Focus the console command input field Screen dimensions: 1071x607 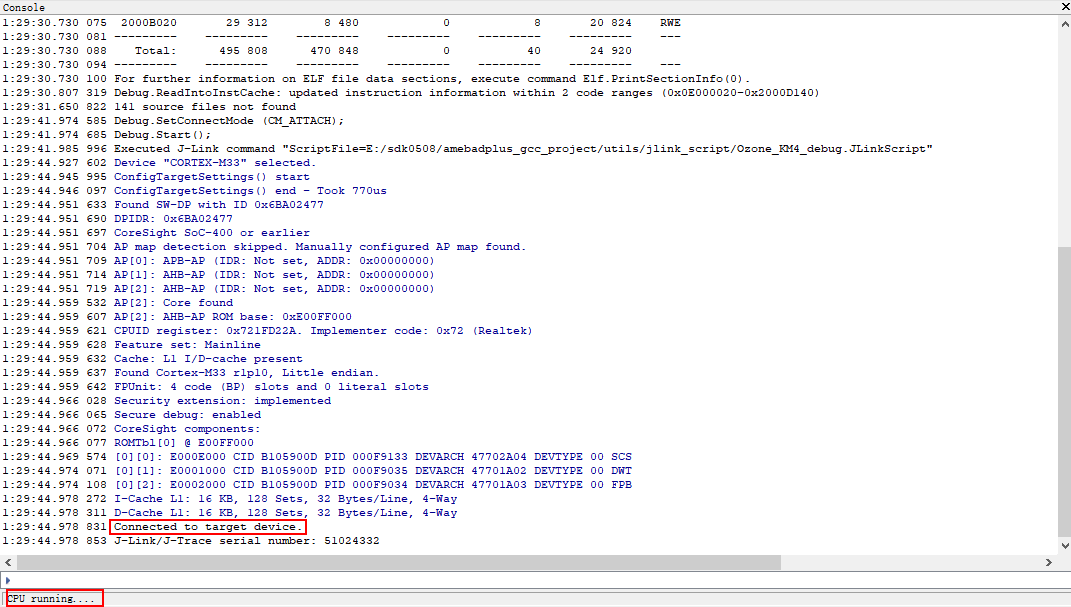535,580
